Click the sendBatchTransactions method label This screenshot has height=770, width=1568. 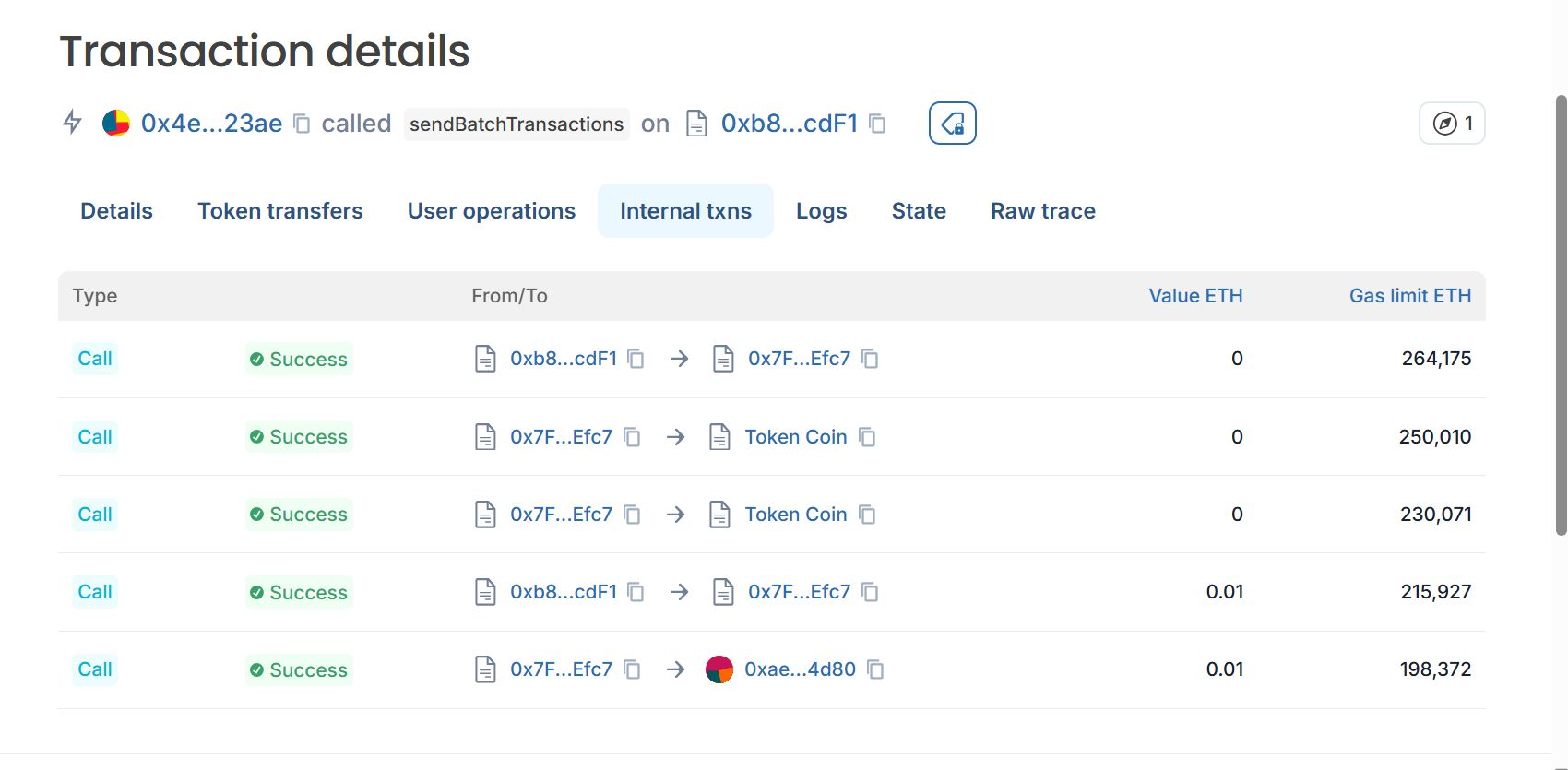[x=517, y=124]
